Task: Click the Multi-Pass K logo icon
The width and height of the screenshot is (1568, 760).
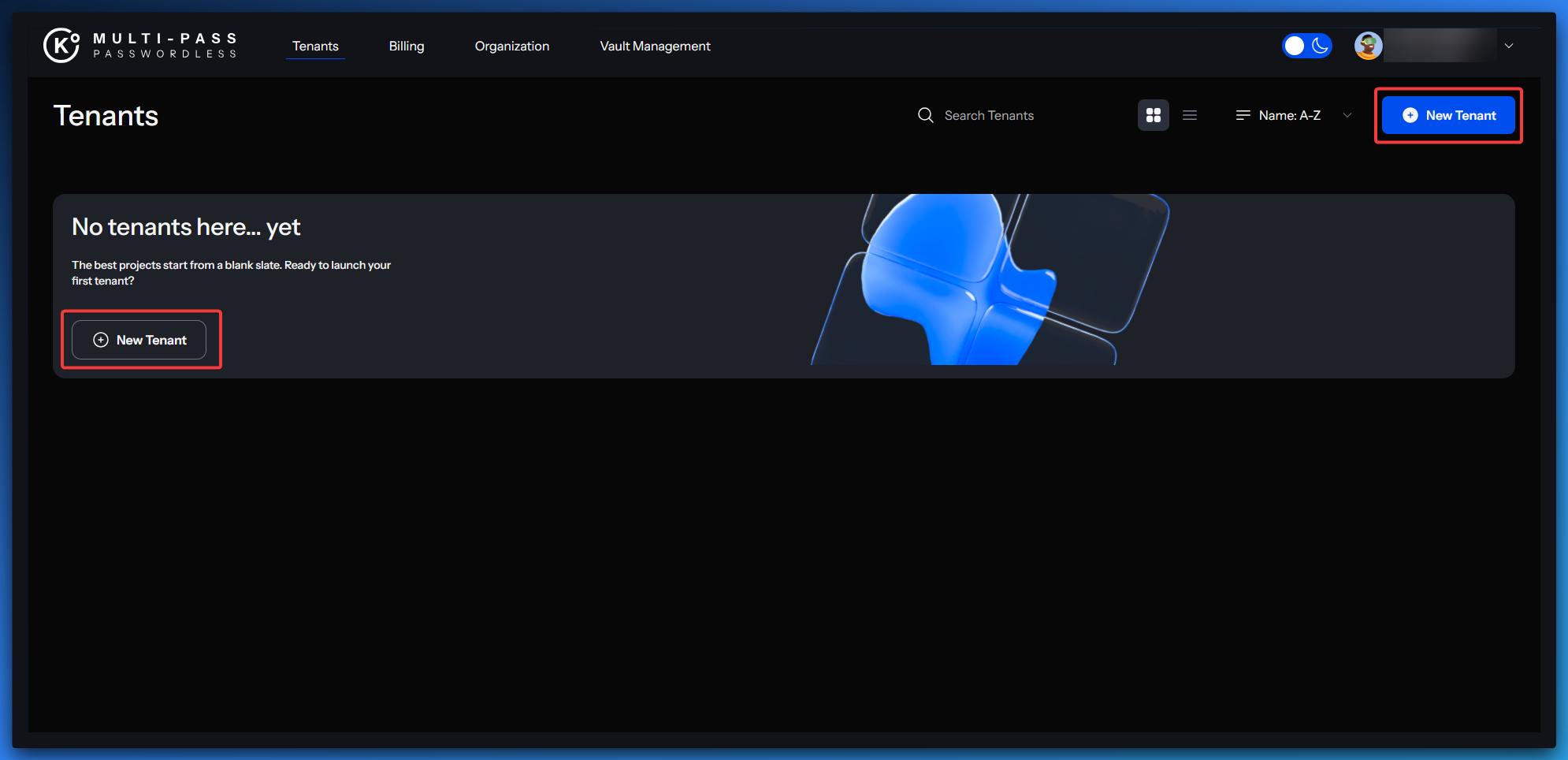Action: [61, 45]
